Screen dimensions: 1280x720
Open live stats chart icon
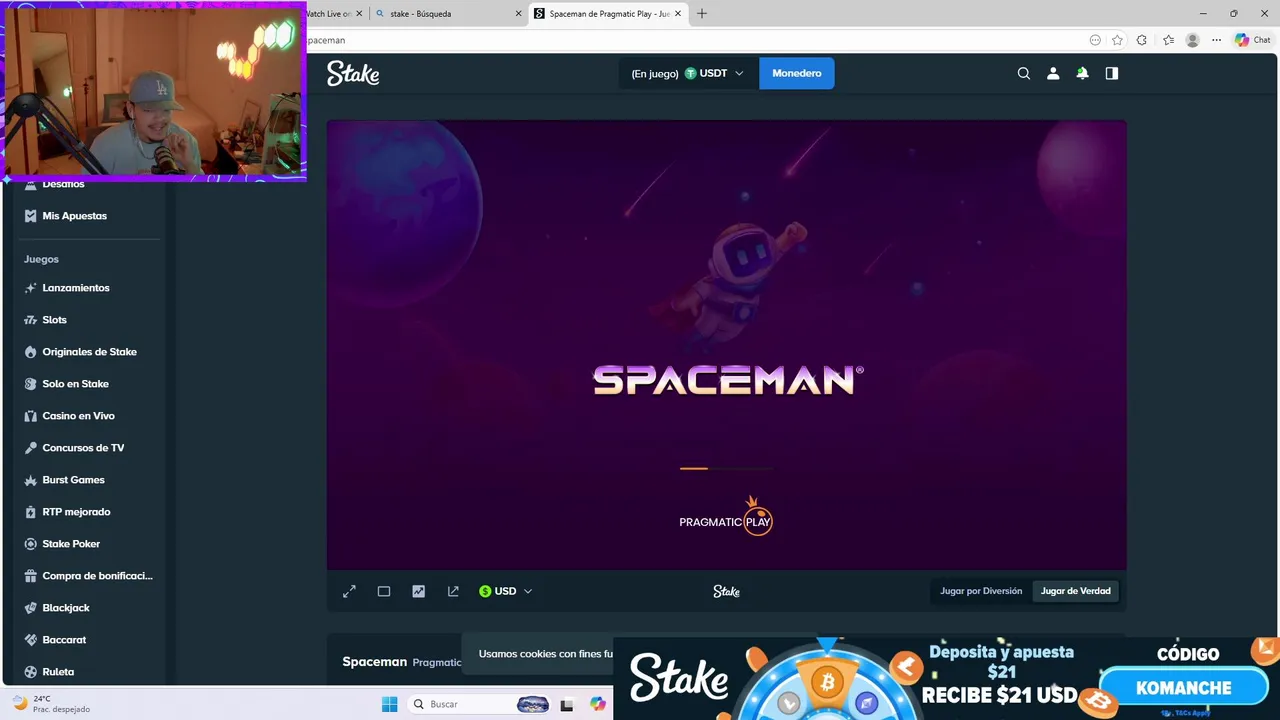coord(418,591)
